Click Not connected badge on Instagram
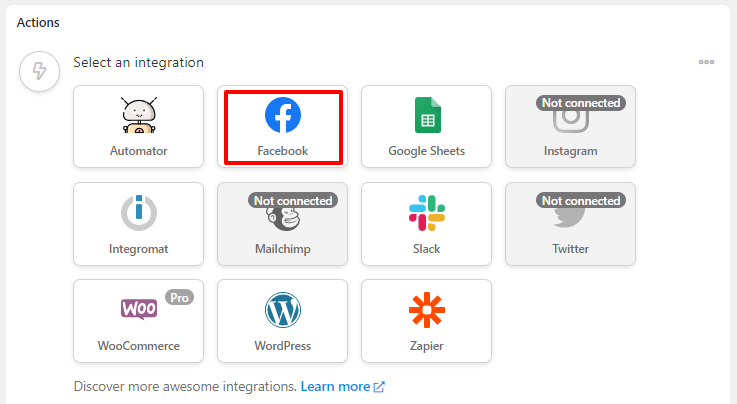737x404 pixels. click(581, 103)
